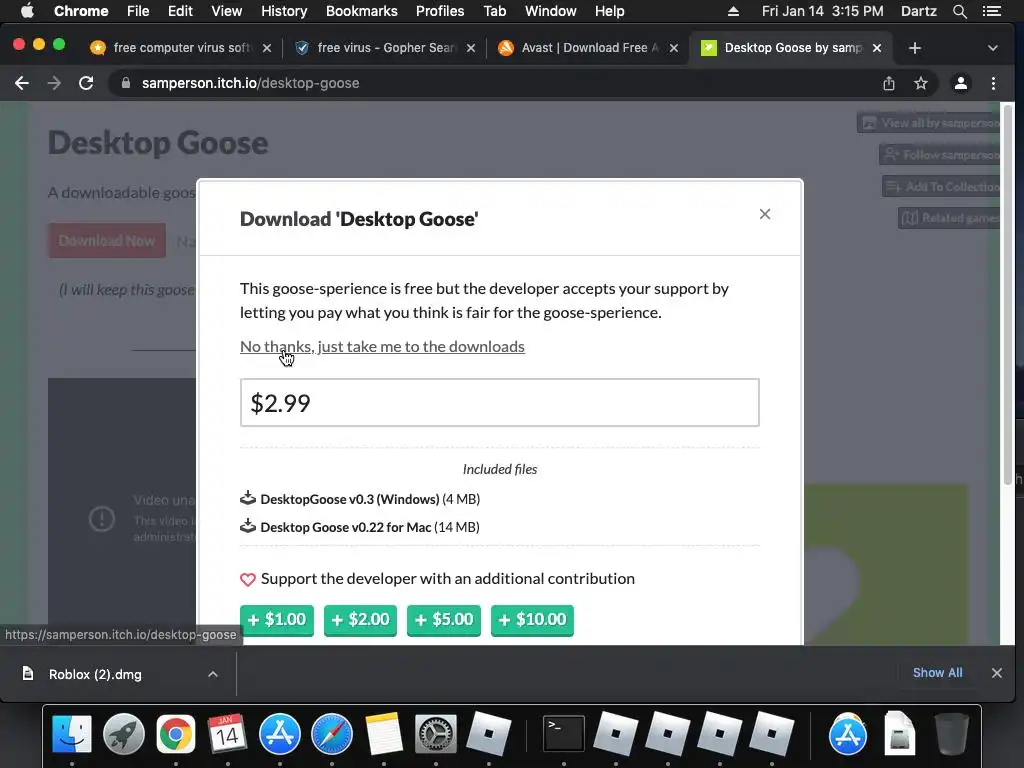Open the Help menu
The image size is (1024, 768).
(x=609, y=11)
